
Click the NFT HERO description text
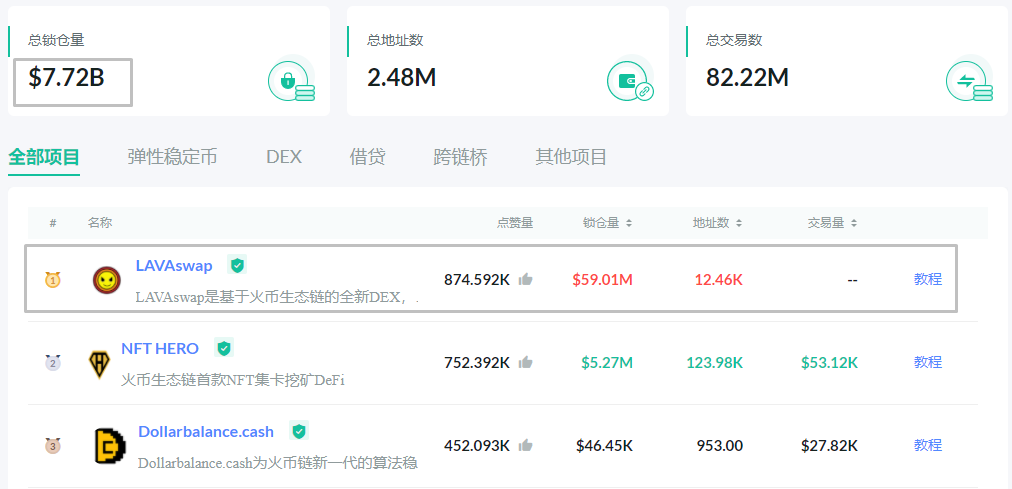pos(233,381)
